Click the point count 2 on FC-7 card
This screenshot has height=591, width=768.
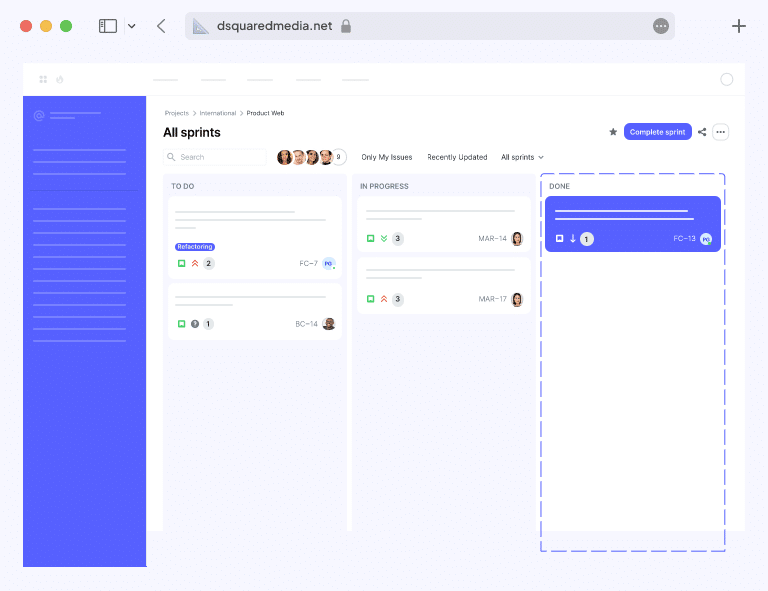point(209,263)
